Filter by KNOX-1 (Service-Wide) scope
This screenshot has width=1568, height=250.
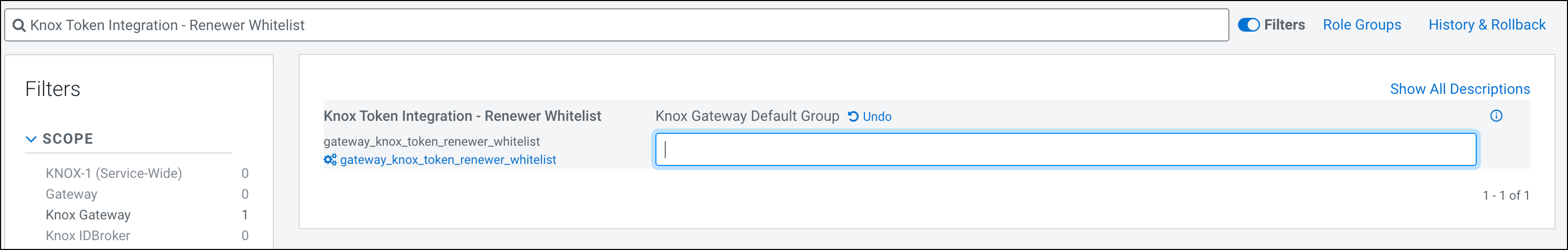tap(114, 173)
